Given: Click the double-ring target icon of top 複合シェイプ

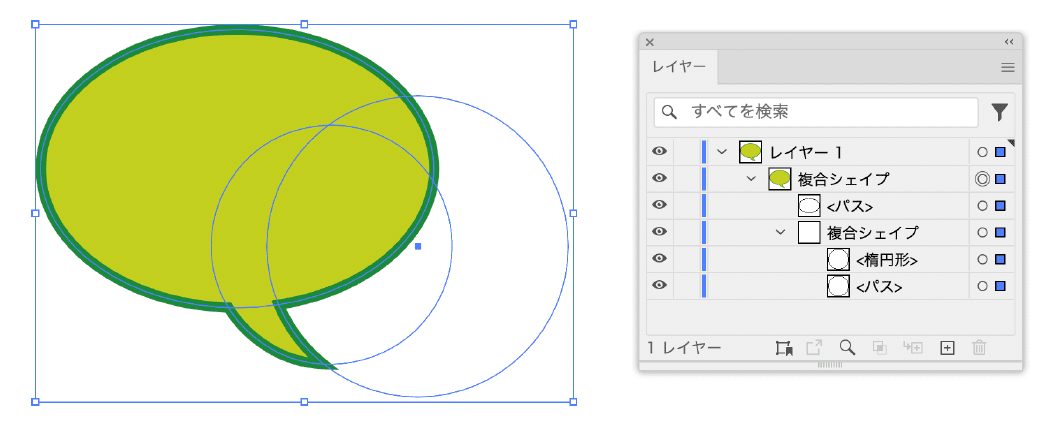Looking at the screenshot, I should [x=982, y=179].
